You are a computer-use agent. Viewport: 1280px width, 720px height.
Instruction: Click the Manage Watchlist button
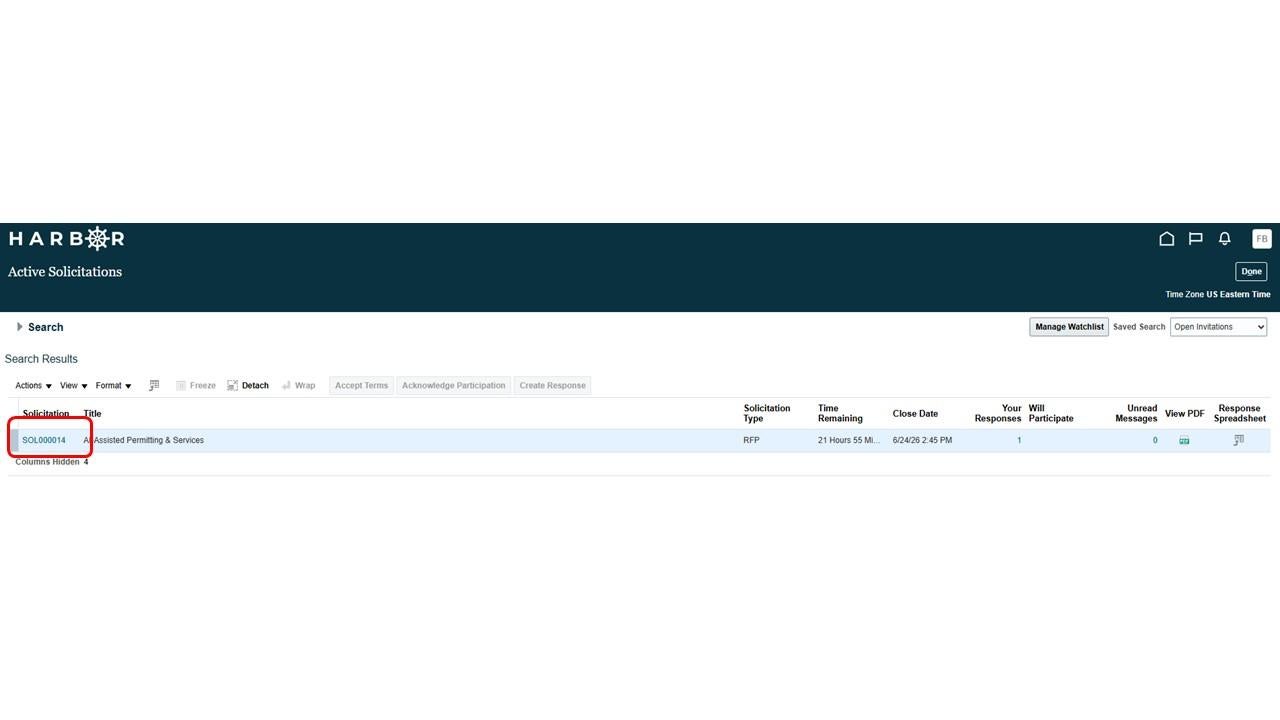1069,327
